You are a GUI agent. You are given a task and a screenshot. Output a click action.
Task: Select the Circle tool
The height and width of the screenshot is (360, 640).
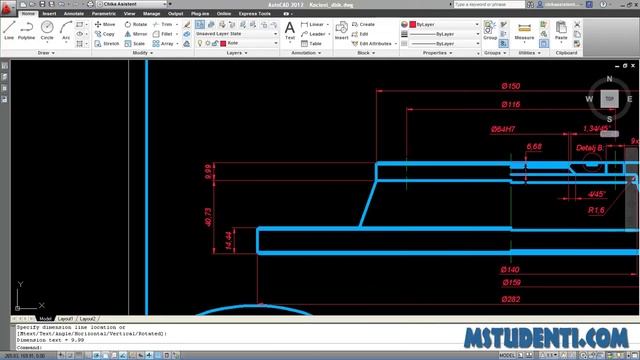[47, 31]
